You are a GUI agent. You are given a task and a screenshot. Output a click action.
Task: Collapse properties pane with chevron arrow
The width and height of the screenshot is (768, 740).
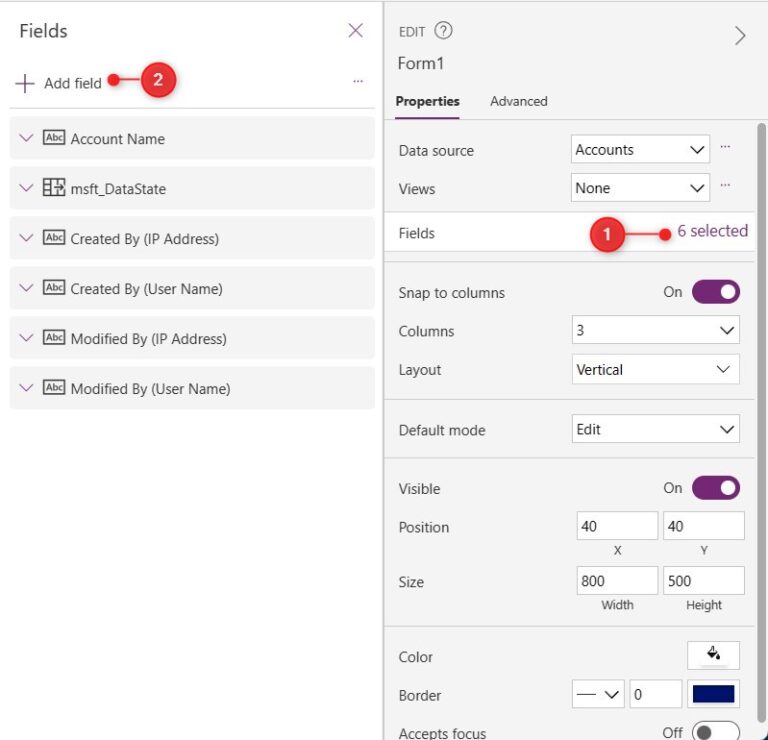coord(740,36)
